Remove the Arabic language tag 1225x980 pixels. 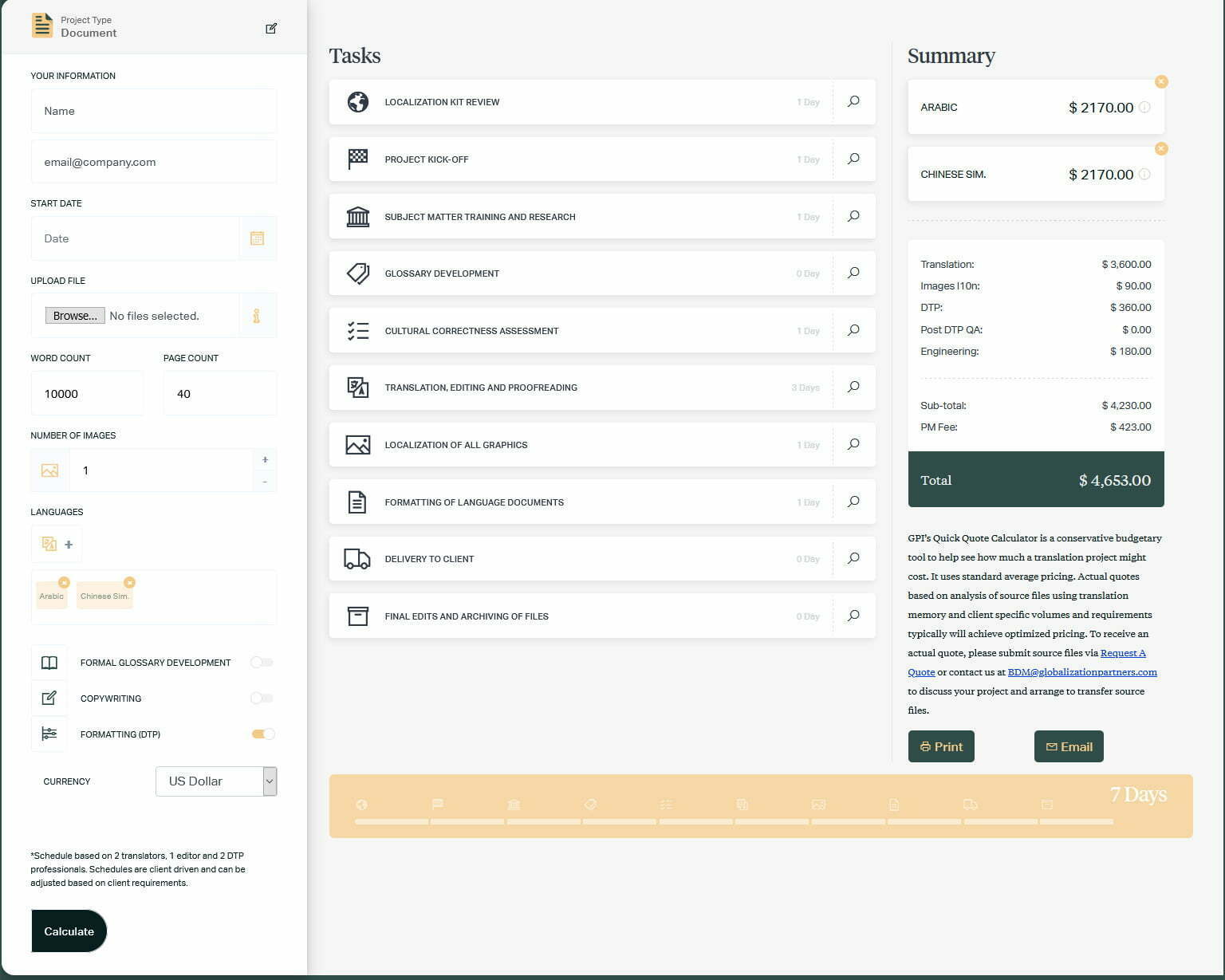point(64,583)
